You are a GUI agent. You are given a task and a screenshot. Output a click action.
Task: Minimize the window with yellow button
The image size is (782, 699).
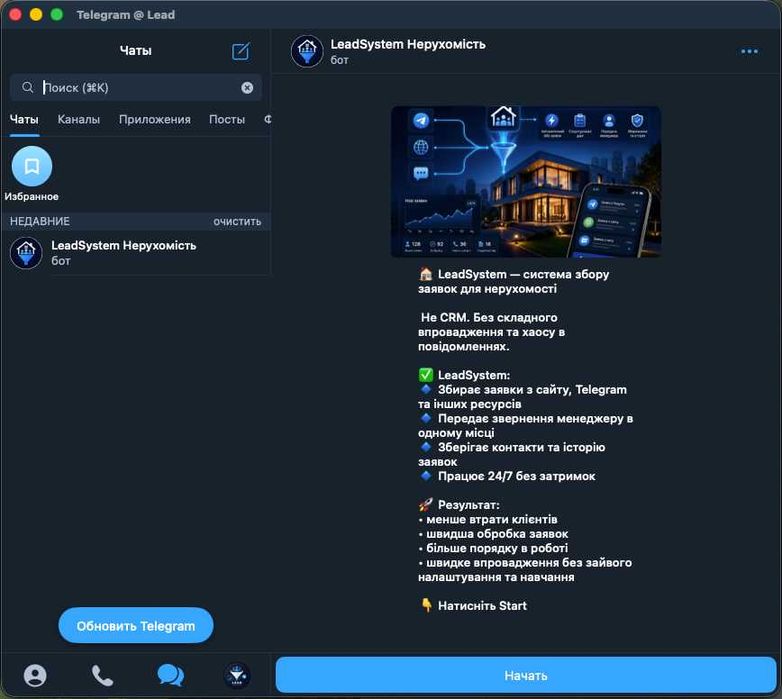tap(36, 14)
